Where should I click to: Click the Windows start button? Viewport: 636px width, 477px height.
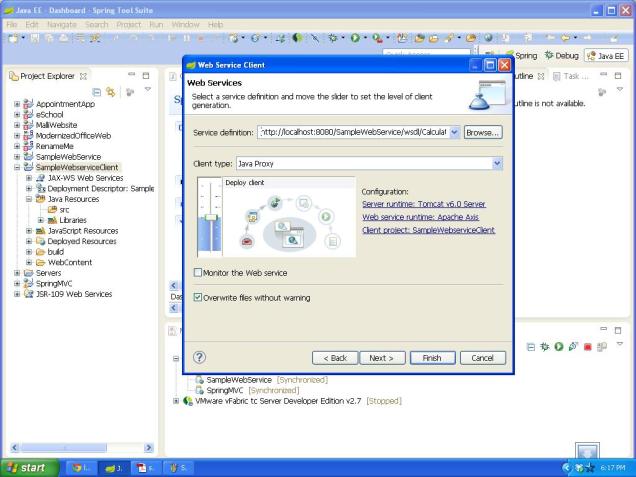[x=28, y=468]
